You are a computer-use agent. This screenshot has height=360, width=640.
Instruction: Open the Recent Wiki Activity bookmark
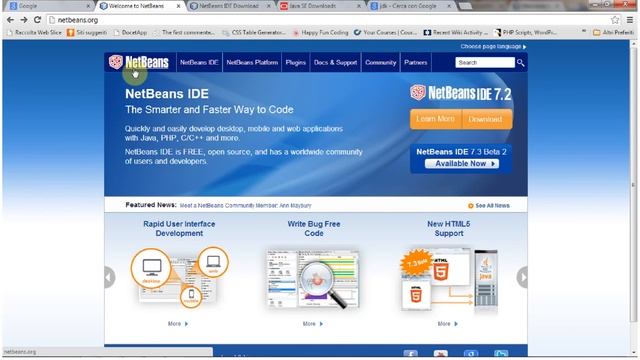[x=456, y=32]
